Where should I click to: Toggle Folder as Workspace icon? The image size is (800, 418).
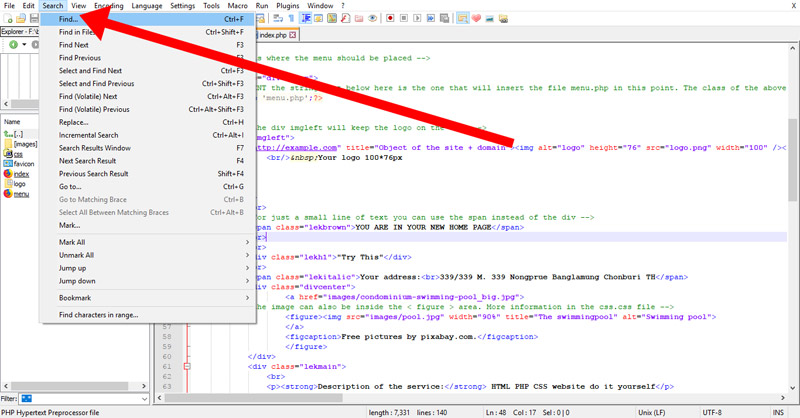pyautogui.click(x=359, y=18)
